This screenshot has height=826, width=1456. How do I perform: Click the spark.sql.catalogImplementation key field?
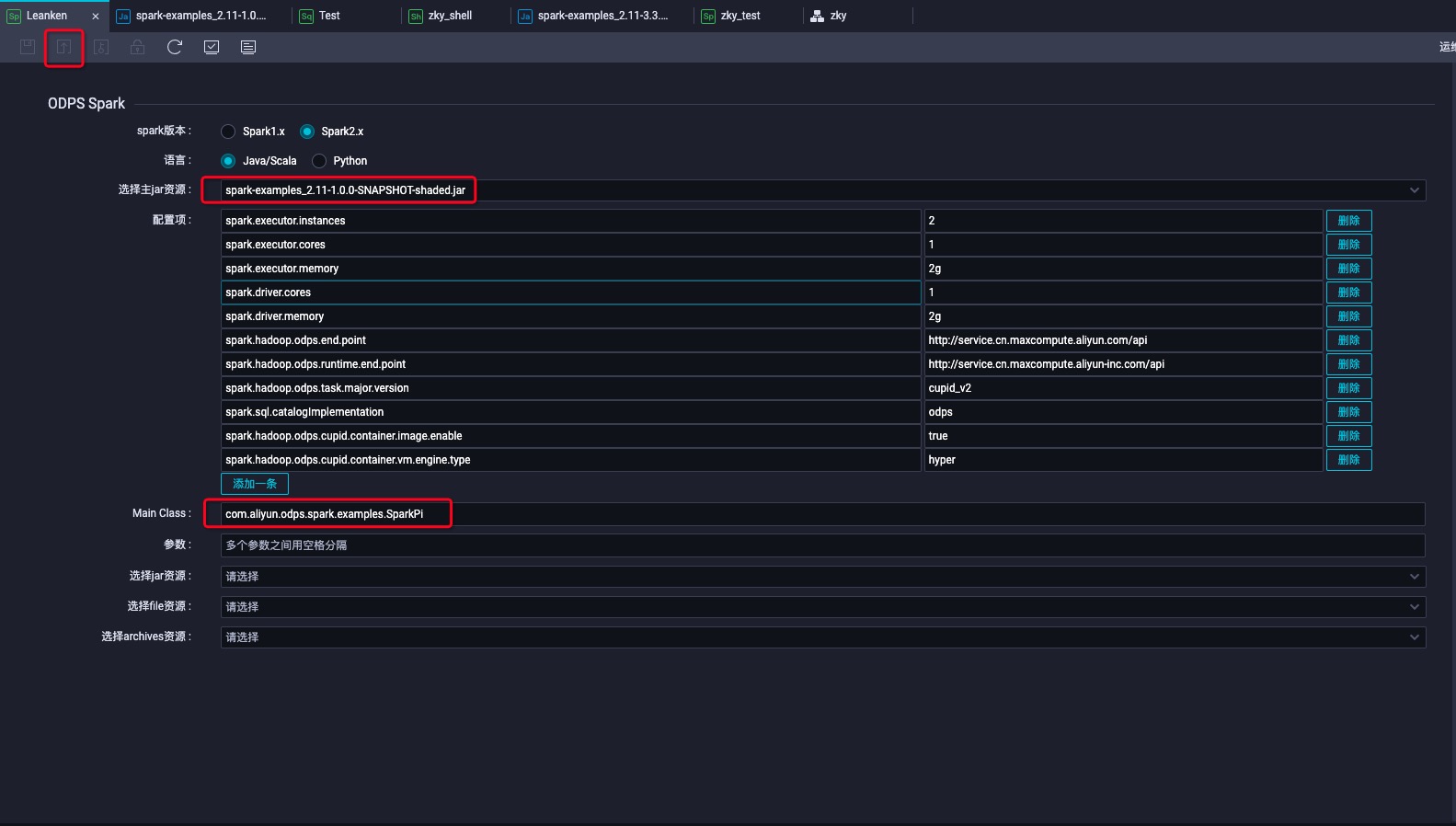pyautogui.click(x=571, y=412)
